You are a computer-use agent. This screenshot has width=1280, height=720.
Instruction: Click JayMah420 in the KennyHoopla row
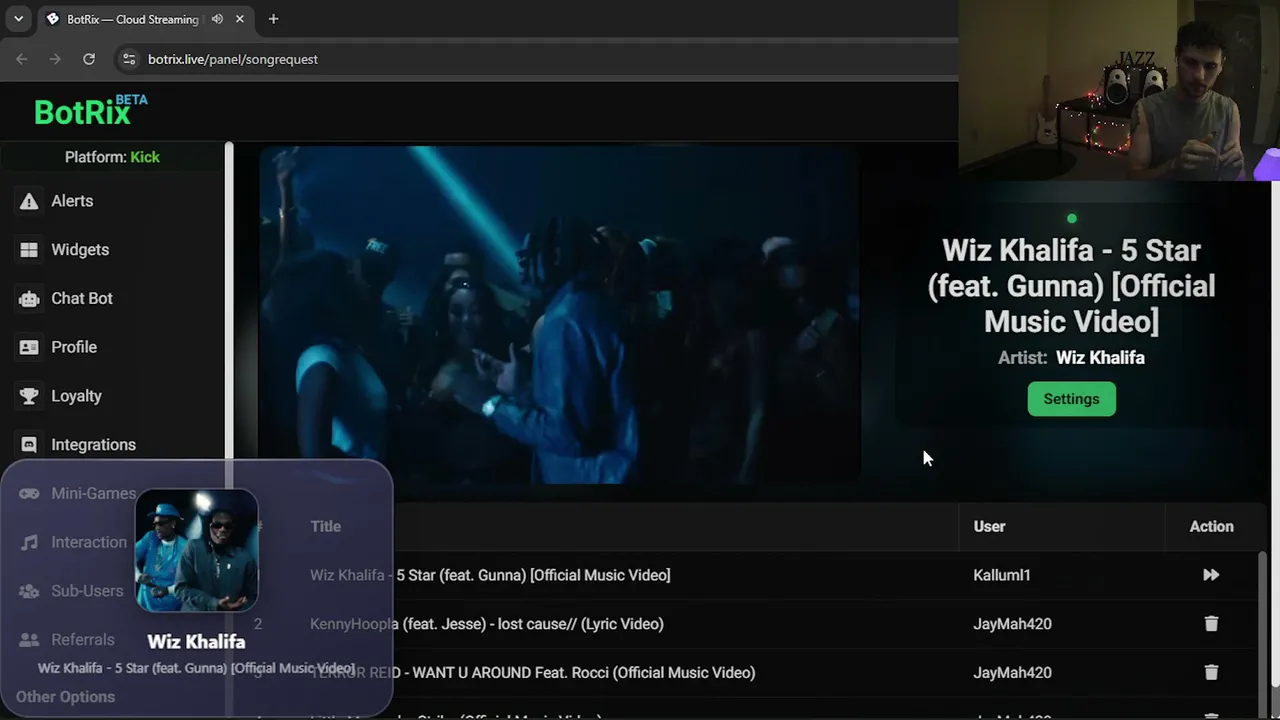(1012, 624)
